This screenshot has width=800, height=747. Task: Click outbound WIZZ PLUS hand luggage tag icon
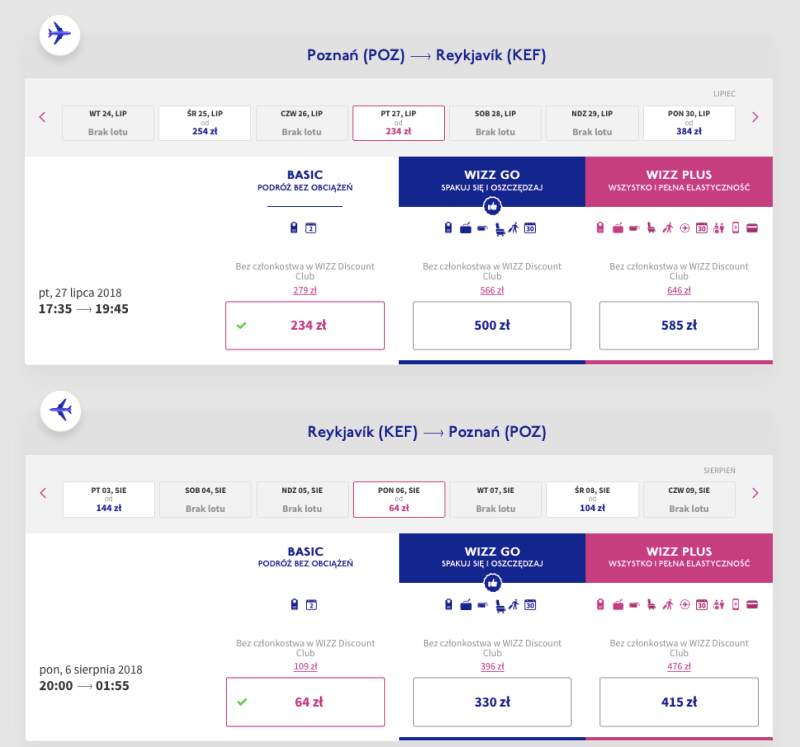[x=601, y=228]
